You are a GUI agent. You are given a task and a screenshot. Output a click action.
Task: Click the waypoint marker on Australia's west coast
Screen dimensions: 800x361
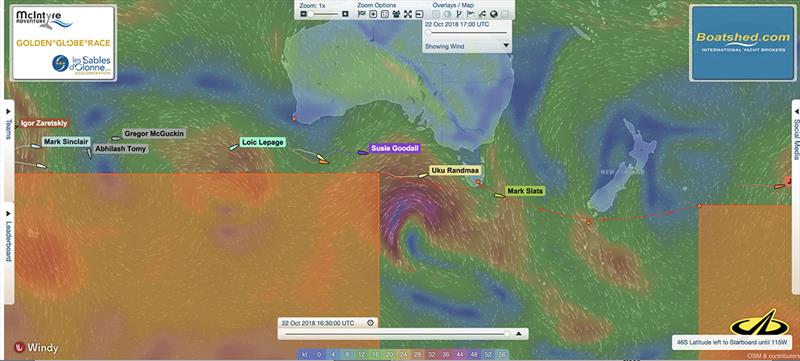coord(294,119)
